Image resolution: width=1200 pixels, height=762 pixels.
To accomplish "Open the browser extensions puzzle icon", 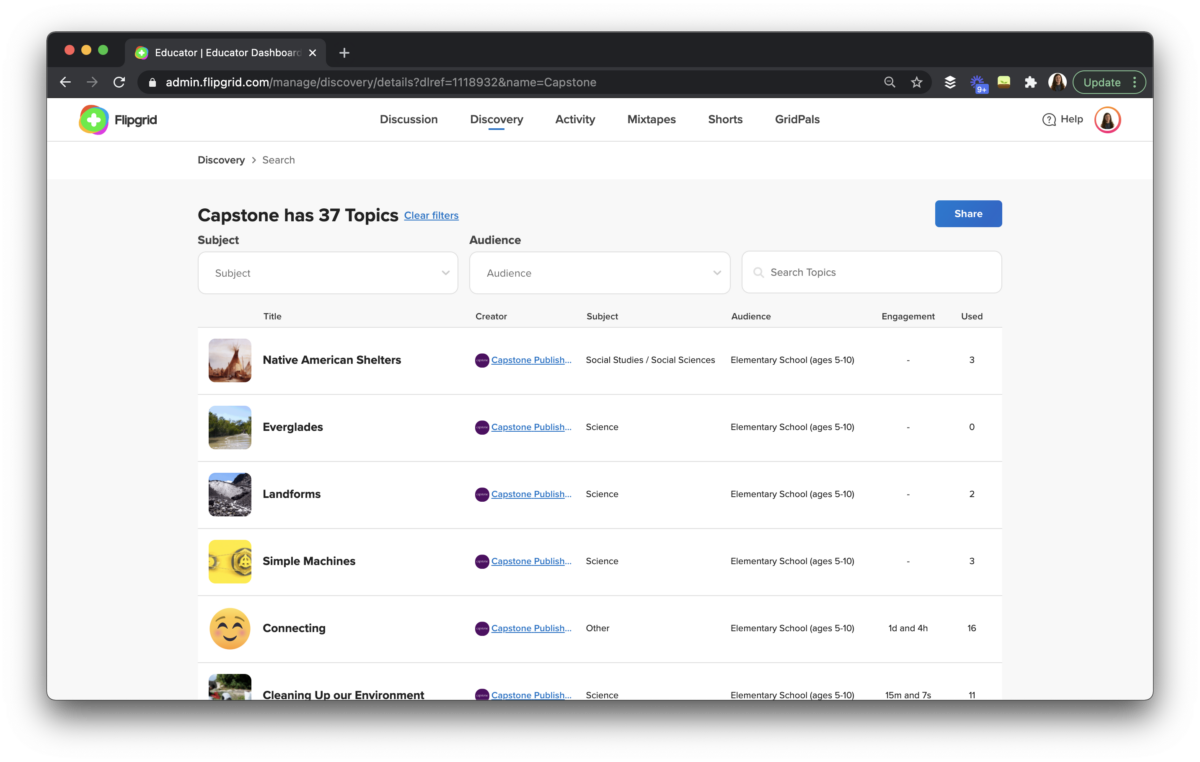I will 1030,82.
